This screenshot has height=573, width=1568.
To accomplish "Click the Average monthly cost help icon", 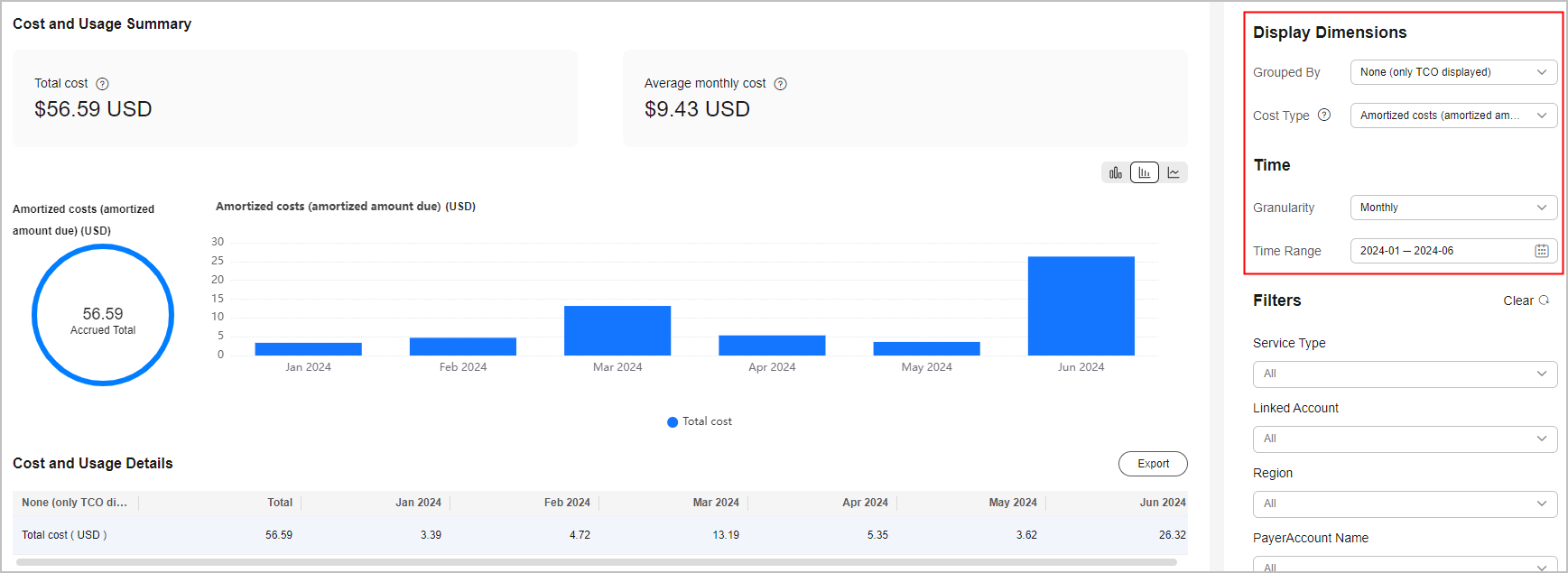I will point(781,84).
